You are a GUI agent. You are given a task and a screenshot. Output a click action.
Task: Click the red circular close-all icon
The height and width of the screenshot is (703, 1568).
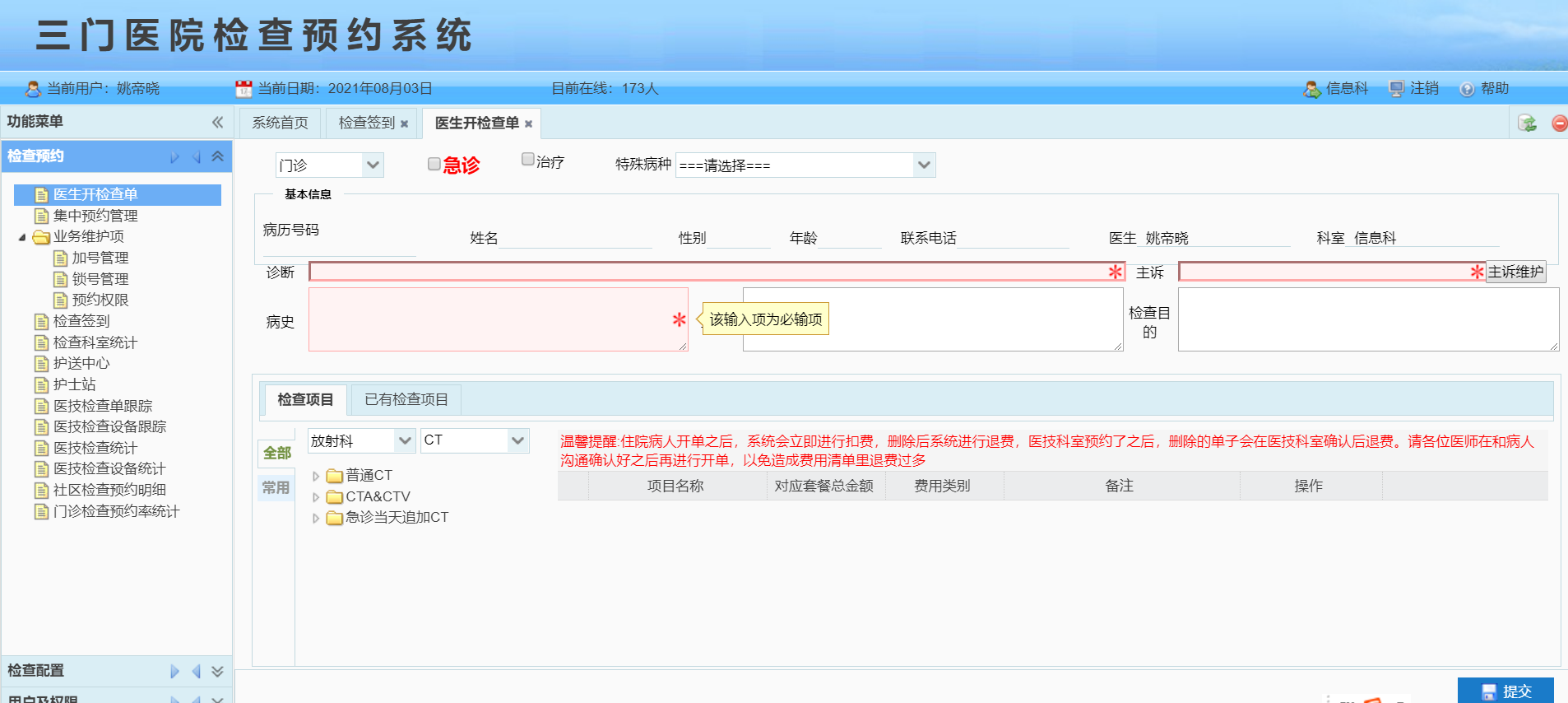1559,123
